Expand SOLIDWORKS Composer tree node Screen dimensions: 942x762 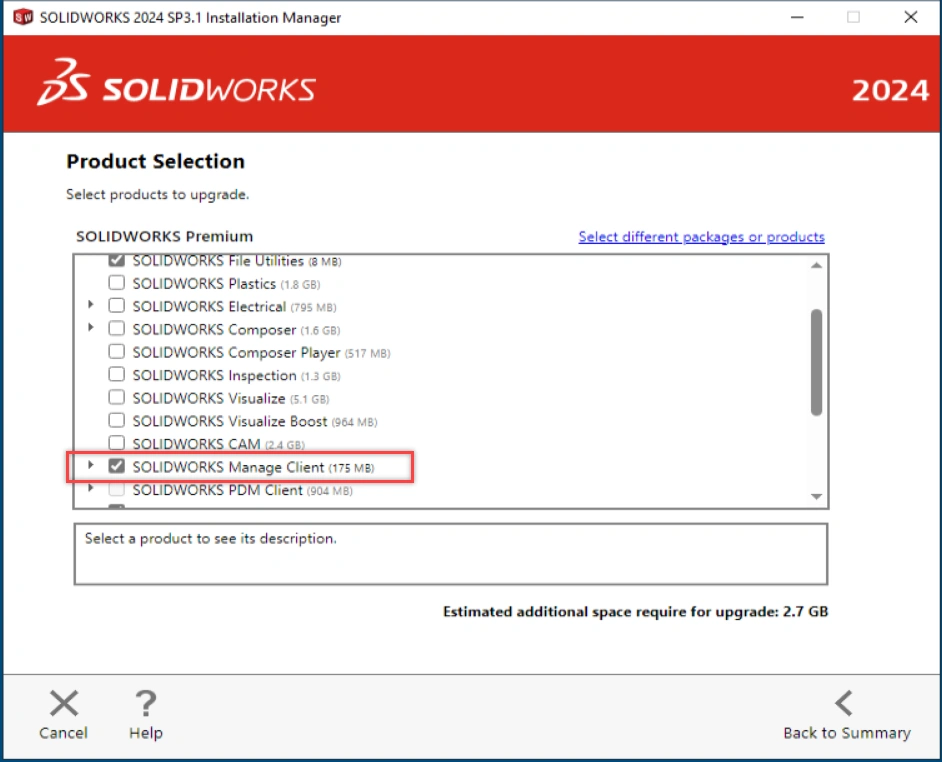click(91, 328)
